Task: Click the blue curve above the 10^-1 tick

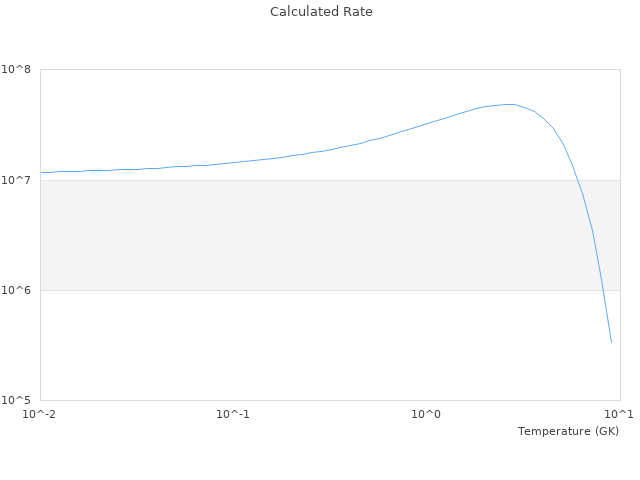Action: pos(233,162)
